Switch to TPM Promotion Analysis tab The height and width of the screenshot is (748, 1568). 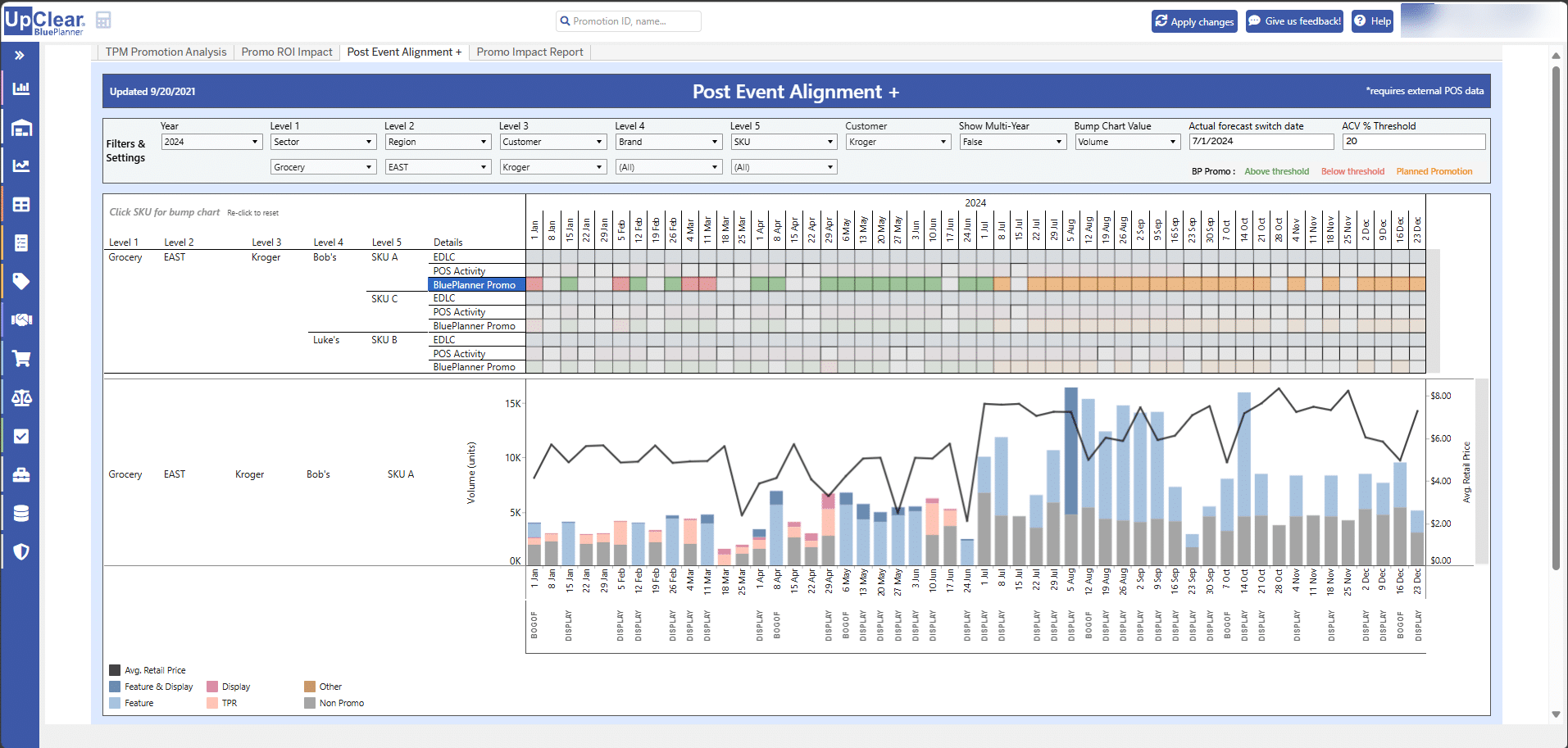(x=166, y=52)
